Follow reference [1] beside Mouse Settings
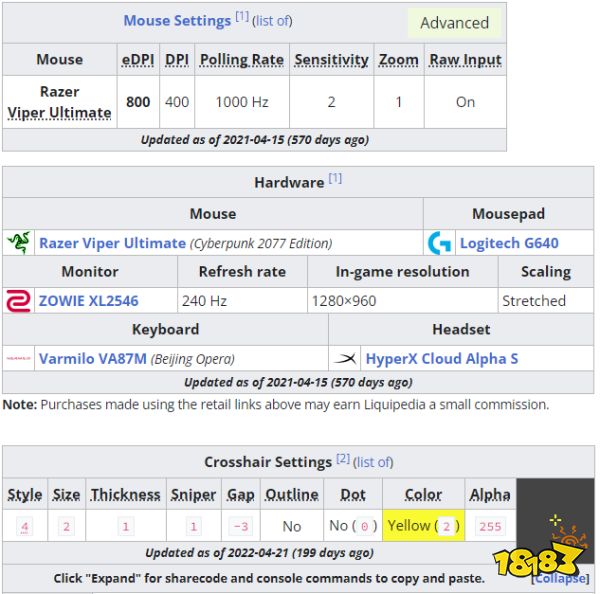The height and width of the screenshot is (594, 600). pos(242,16)
